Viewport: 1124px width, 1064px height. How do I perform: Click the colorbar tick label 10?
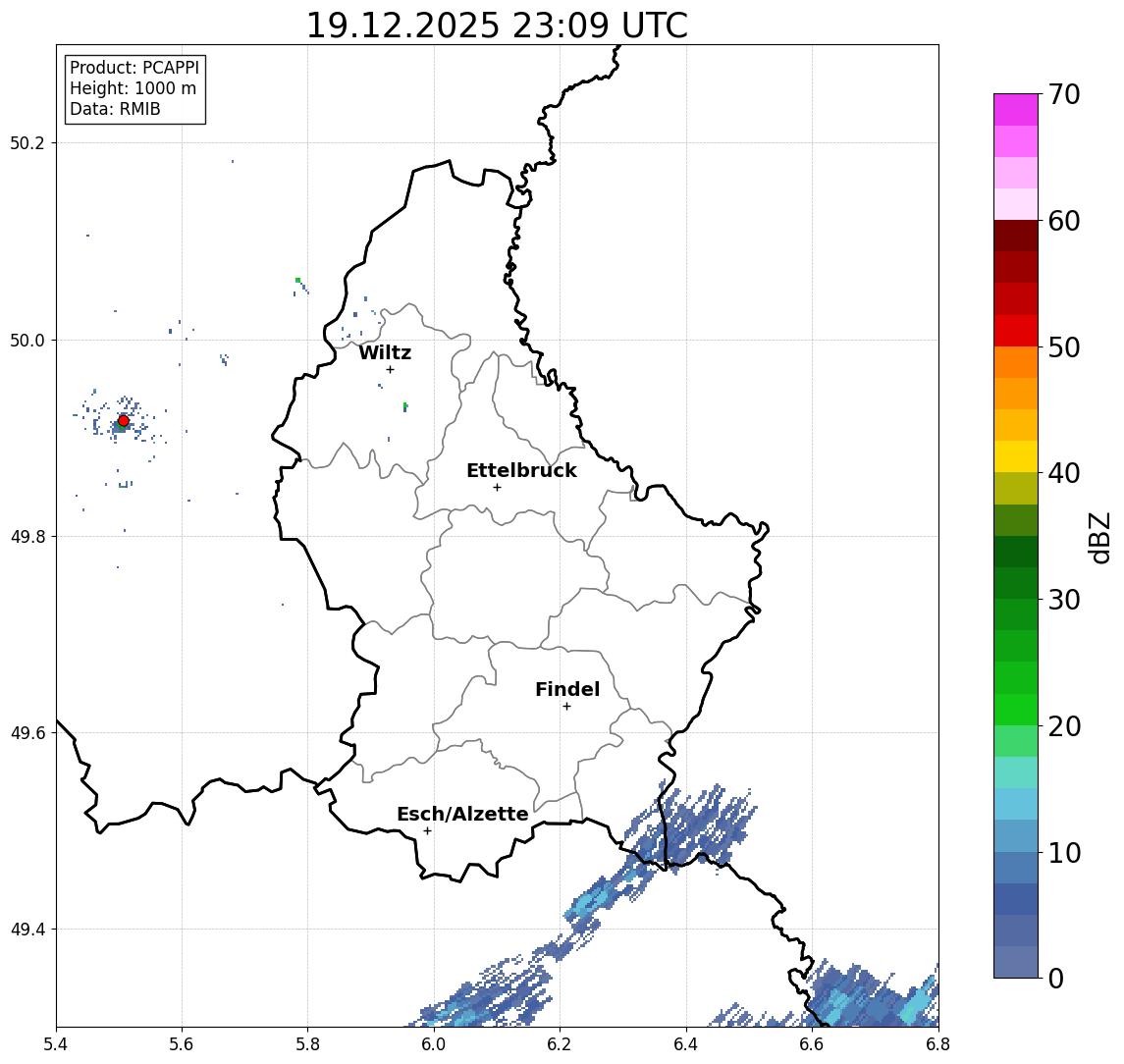(x=1064, y=853)
